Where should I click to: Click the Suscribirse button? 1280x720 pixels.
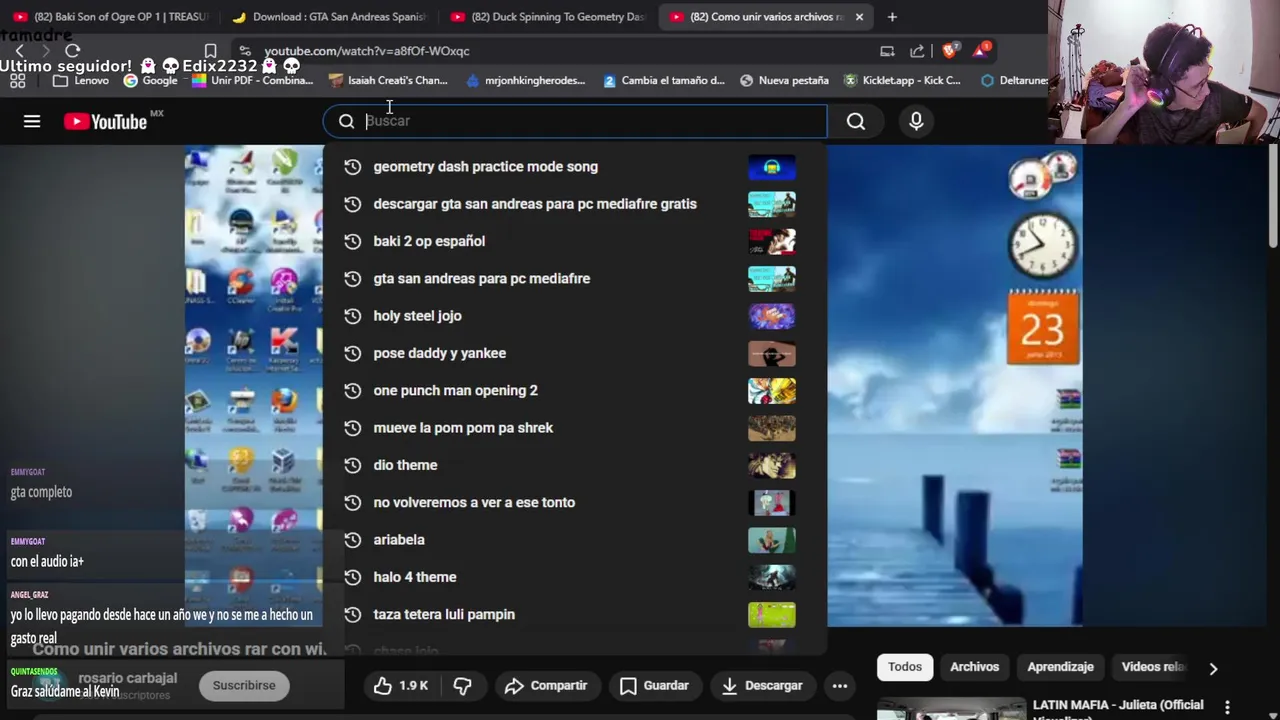pos(244,685)
